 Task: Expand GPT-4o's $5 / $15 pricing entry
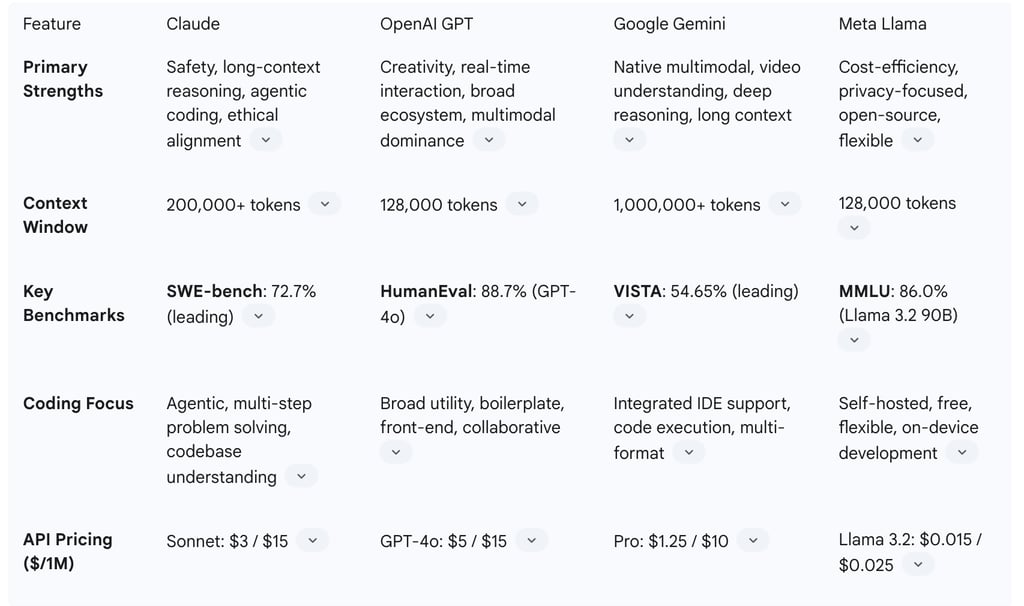click(x=531, y=540)
